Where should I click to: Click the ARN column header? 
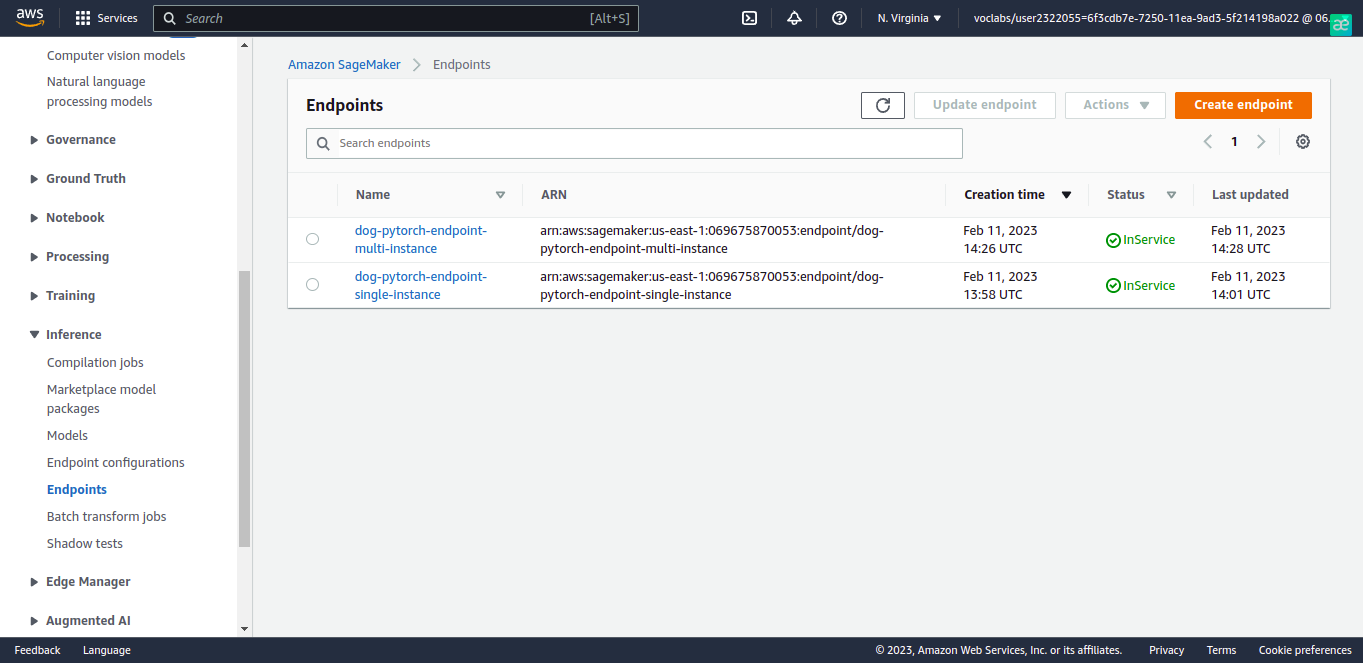point(554,195)
